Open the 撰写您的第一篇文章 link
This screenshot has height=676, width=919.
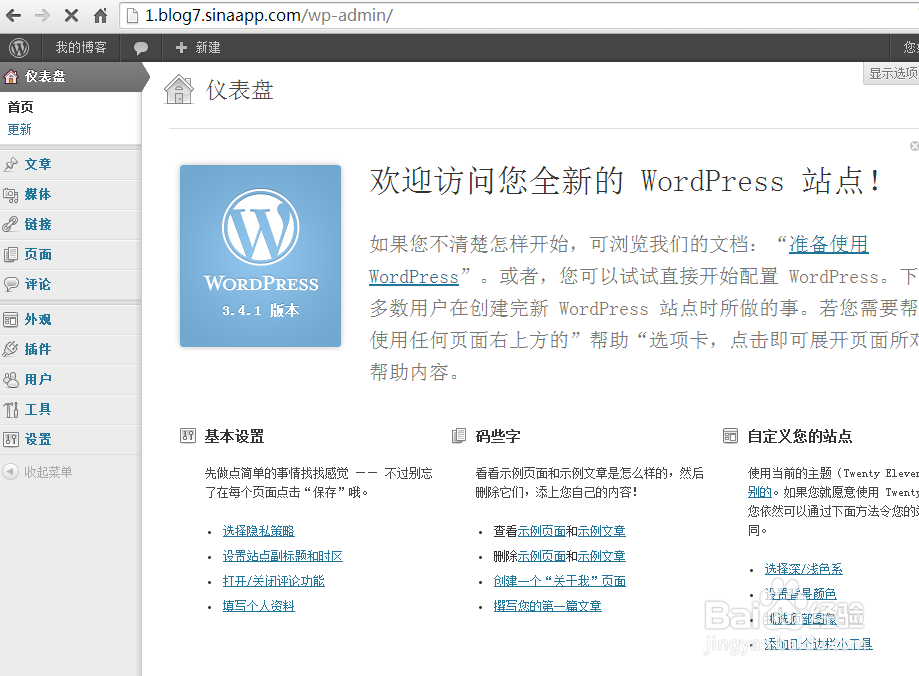pos(547,606)
